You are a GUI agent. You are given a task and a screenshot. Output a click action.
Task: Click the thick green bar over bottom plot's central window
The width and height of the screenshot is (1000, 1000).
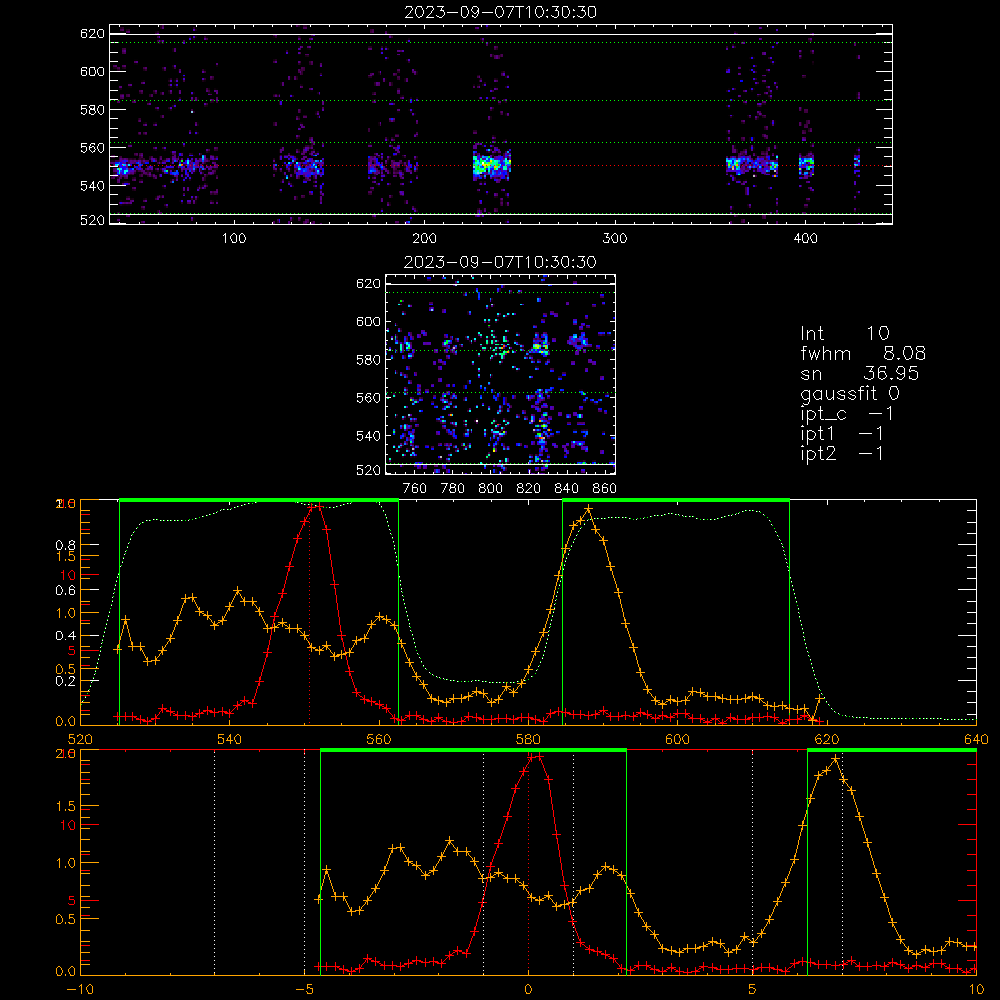[x=473, y=750]
